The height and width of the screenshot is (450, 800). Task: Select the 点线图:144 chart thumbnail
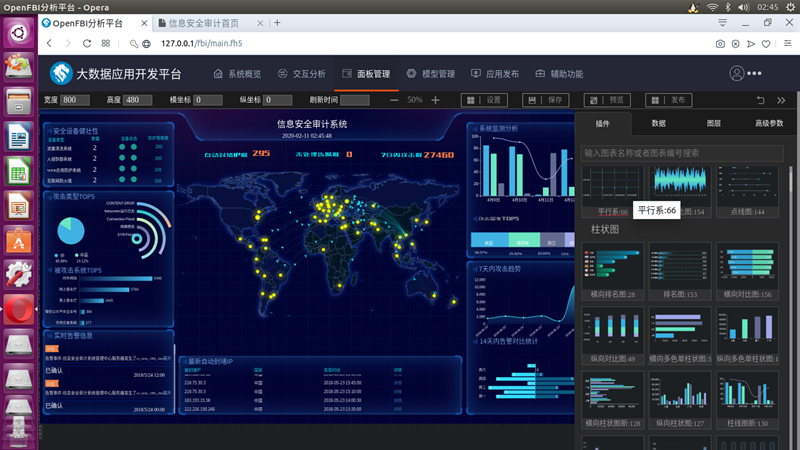(747, 192)
